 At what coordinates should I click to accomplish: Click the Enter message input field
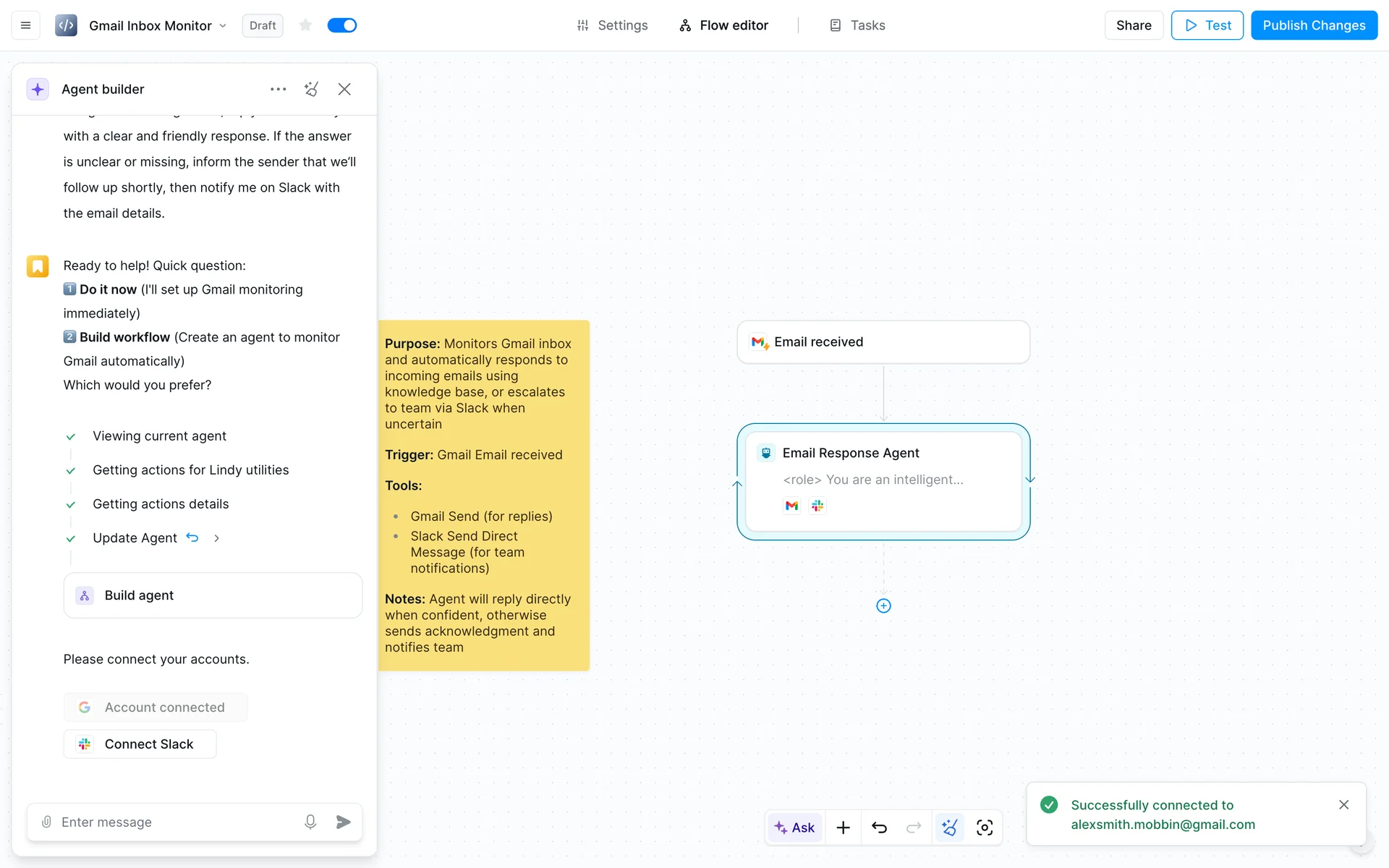coord(174,822)
